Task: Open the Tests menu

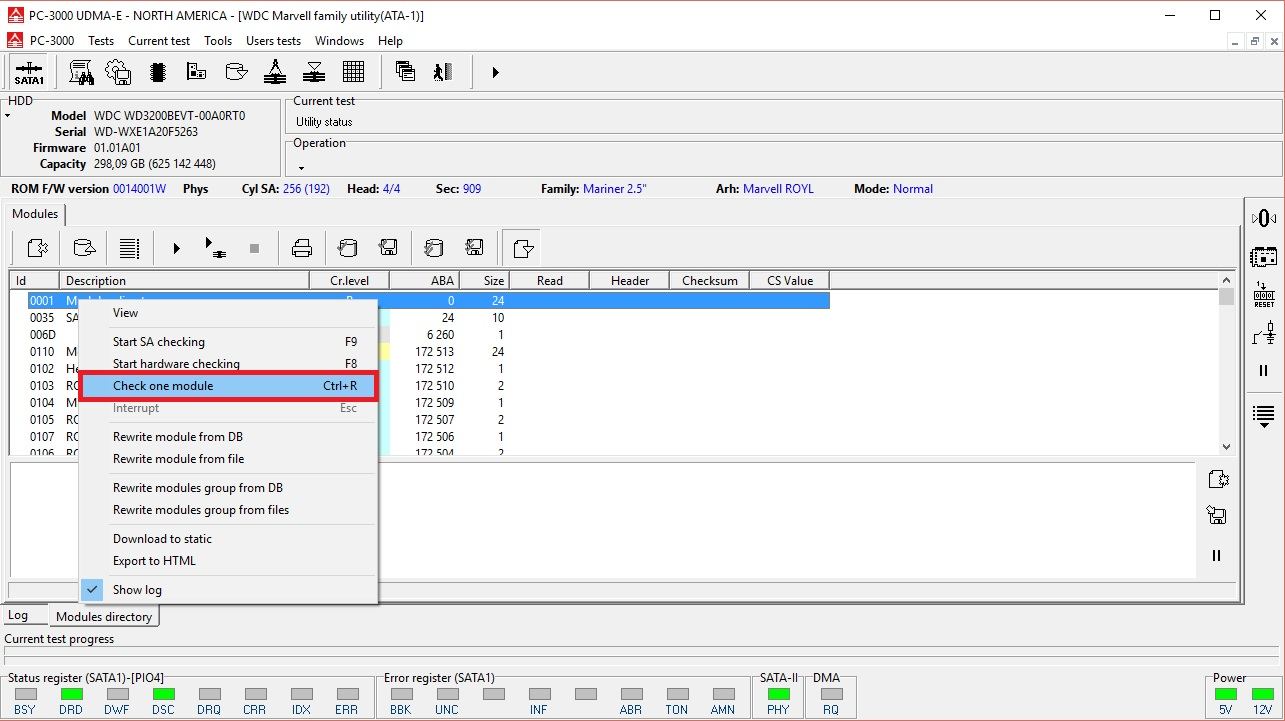Action: pyautogui.click(x=101, y=41)
